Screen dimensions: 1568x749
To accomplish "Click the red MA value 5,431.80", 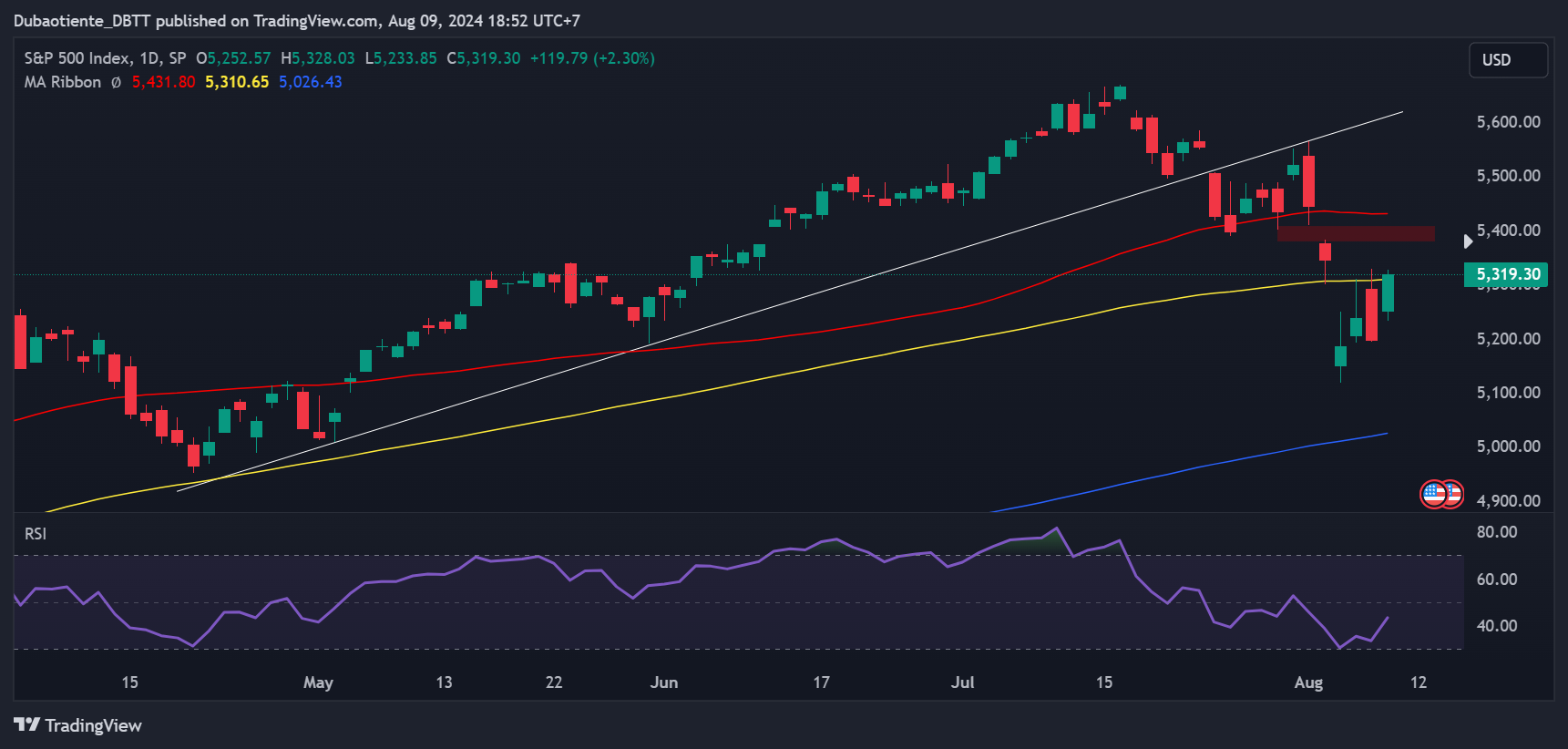I will pyautogui.click(x=164, y=82).
